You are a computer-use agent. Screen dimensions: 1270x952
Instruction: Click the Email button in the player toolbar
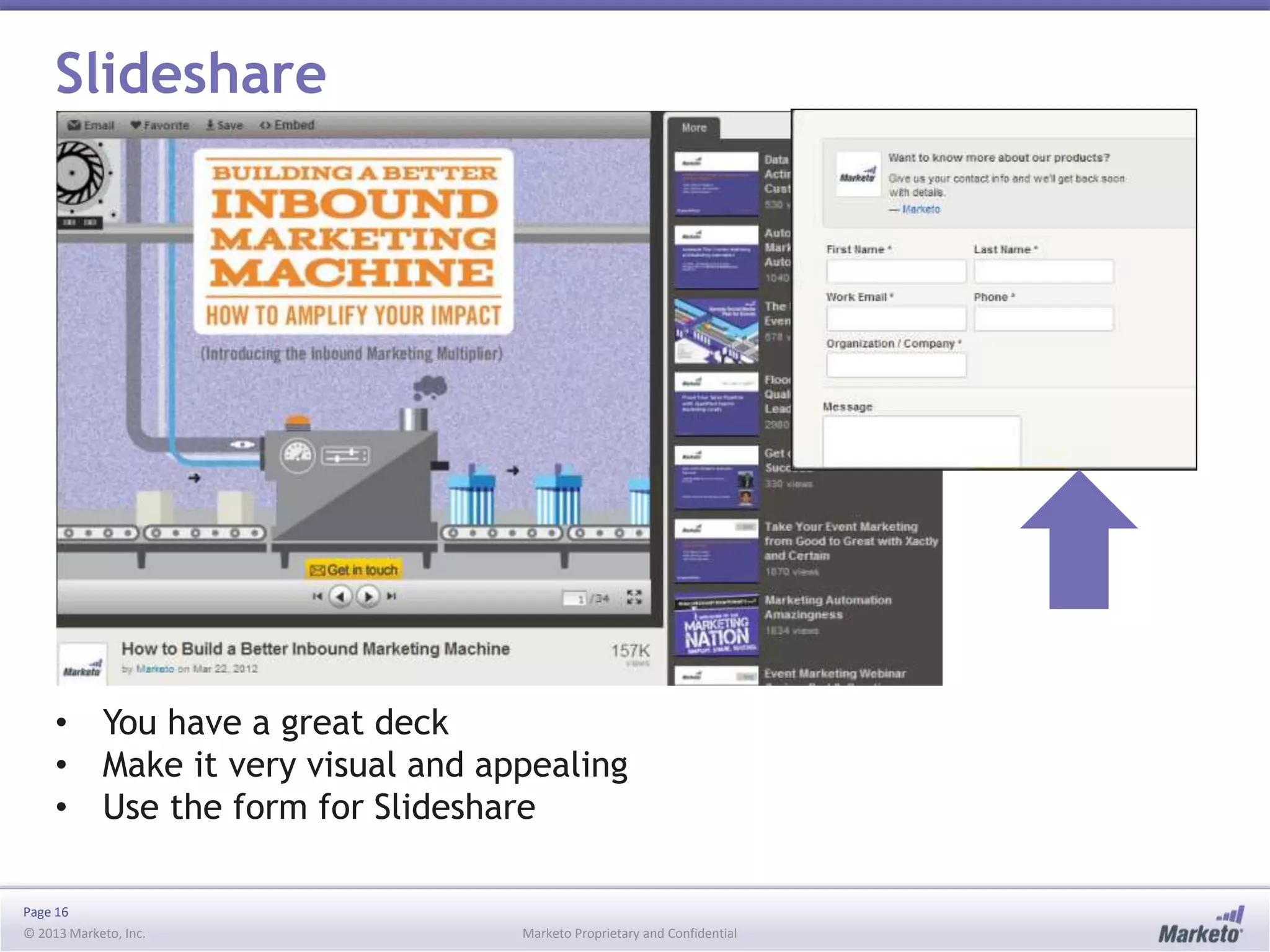91,125
